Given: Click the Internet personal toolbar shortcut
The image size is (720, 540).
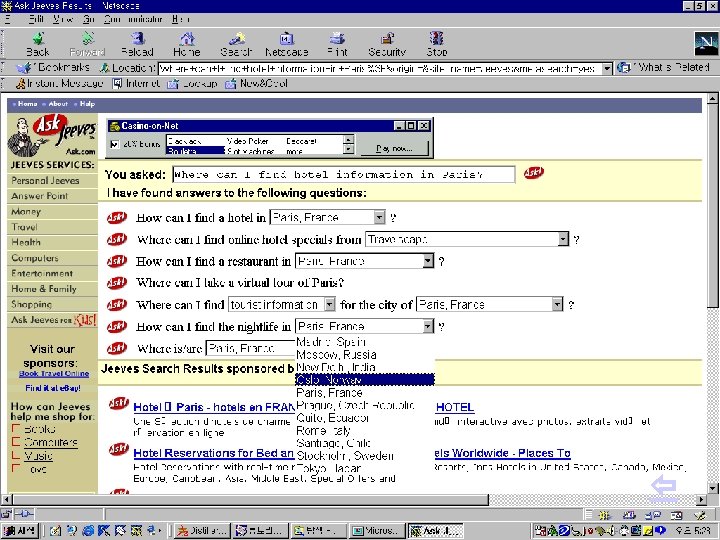Looking at the screenshot, I should click(136, 84).
